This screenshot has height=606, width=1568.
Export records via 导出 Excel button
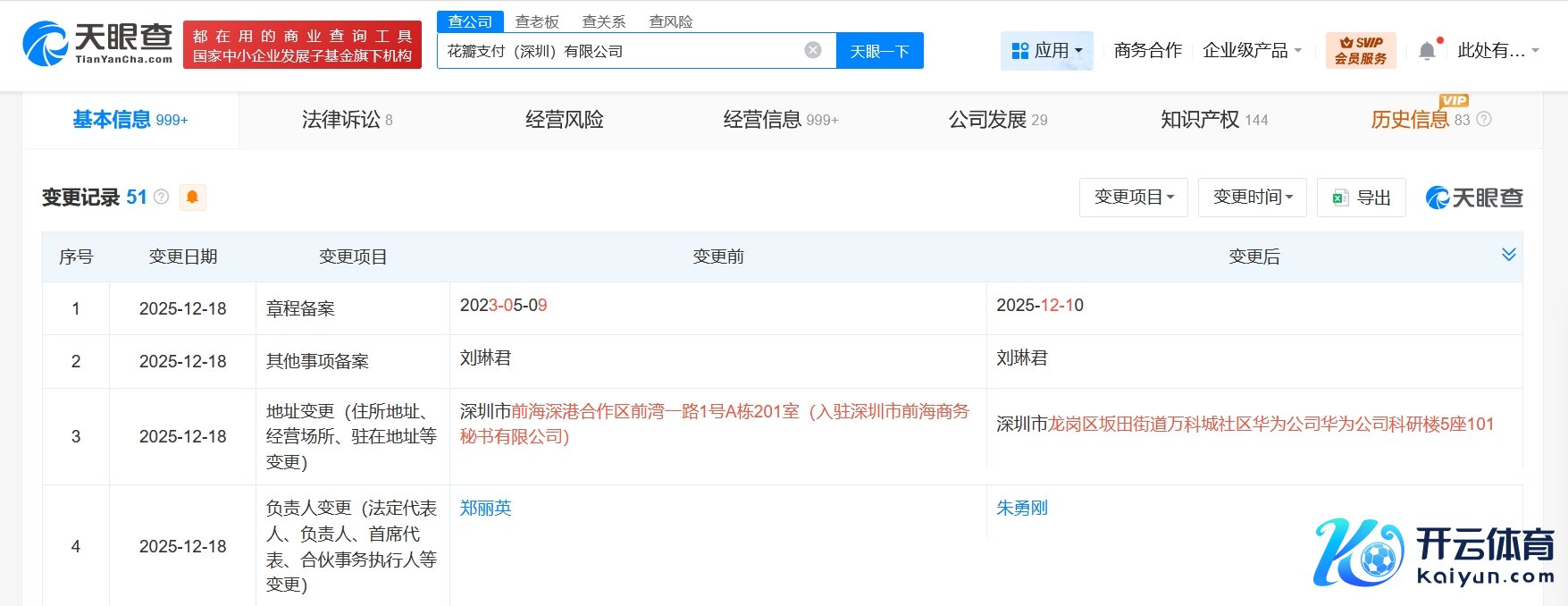coord(1361,198)
